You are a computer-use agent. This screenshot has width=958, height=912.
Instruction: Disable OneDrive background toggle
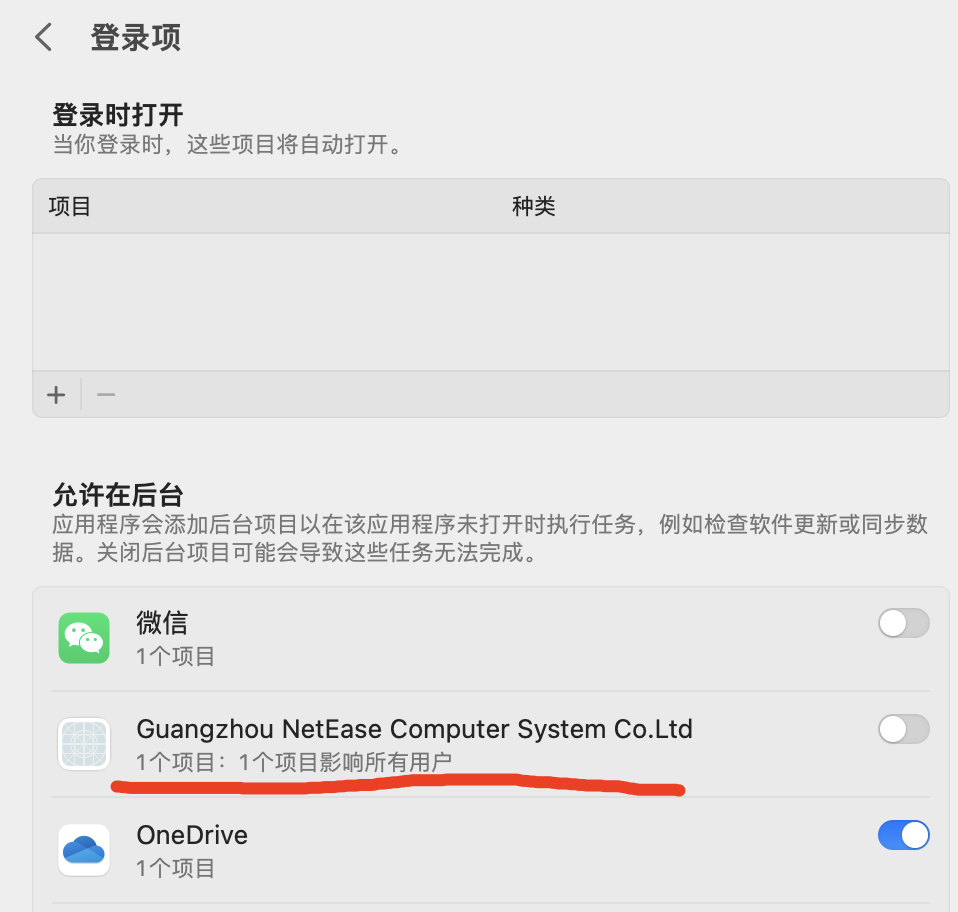coord(904,835)
